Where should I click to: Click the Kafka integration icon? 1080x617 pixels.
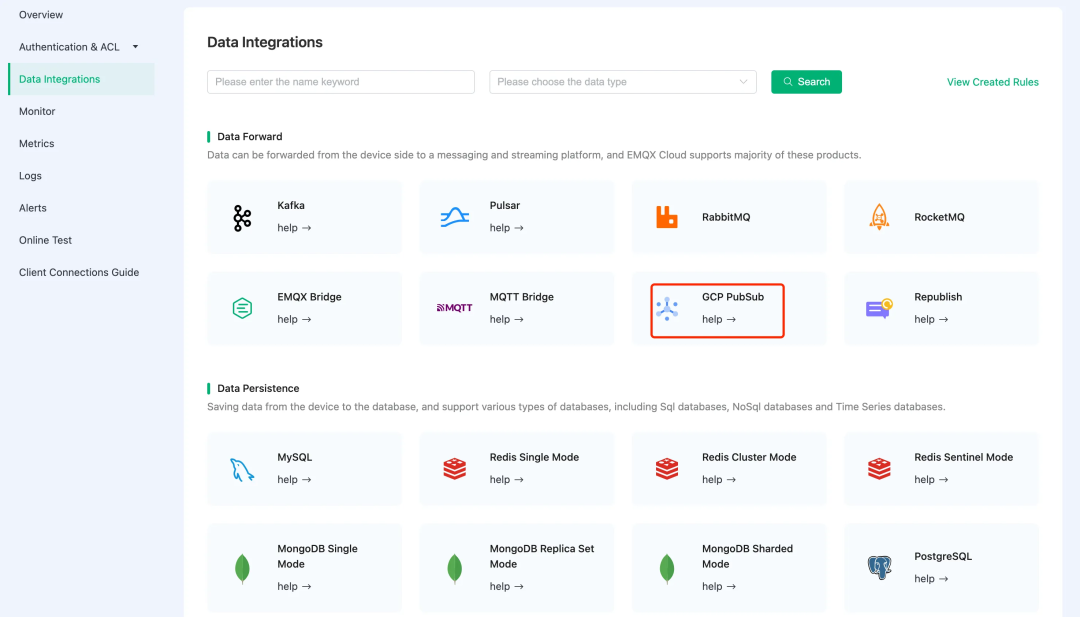pyautogui.click(x=242, y=217)
